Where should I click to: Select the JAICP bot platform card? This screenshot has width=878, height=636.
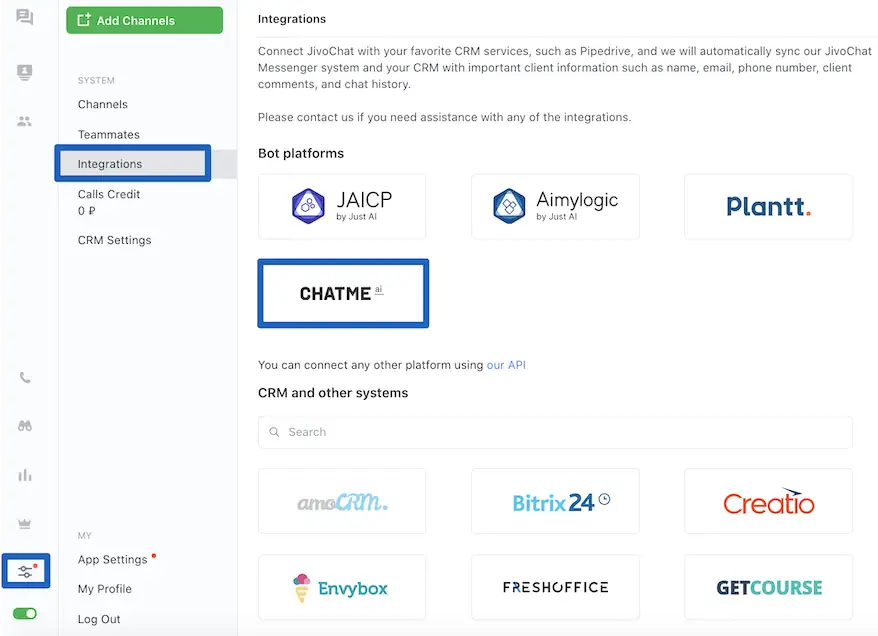pos(342,206)
